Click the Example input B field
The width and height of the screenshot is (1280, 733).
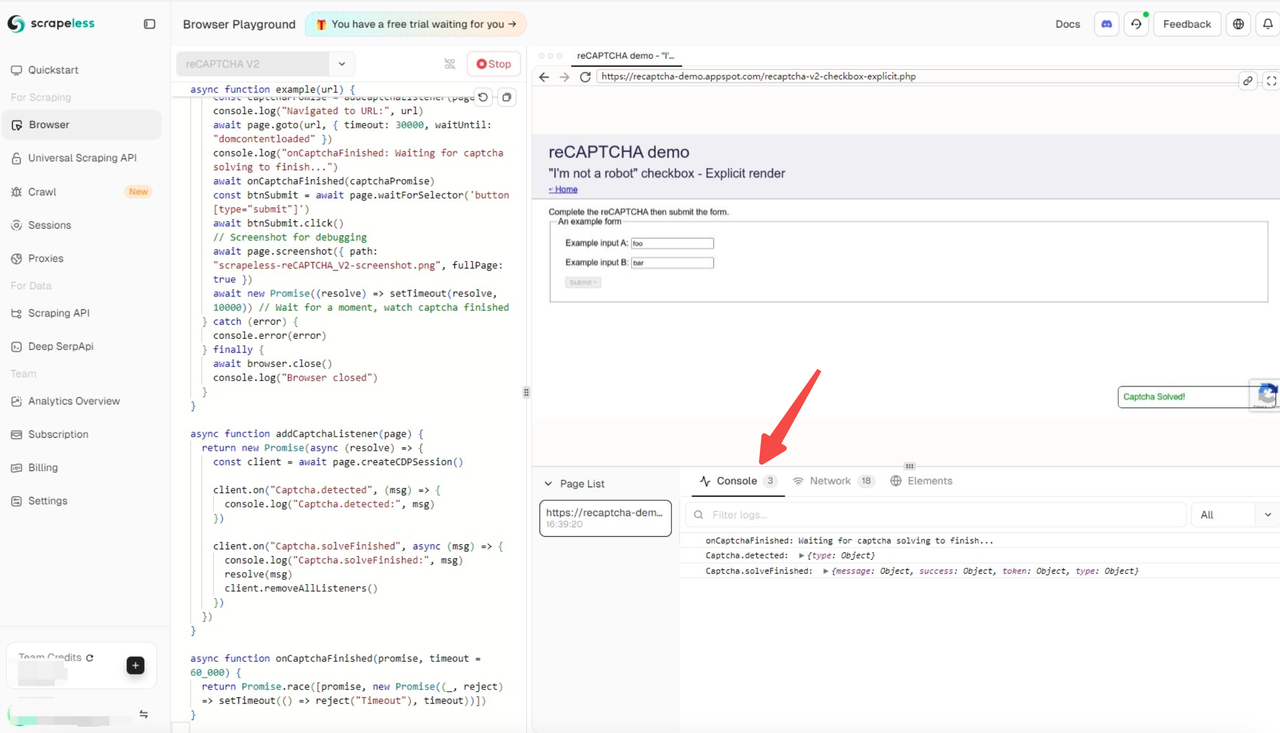tap(671, 263)
